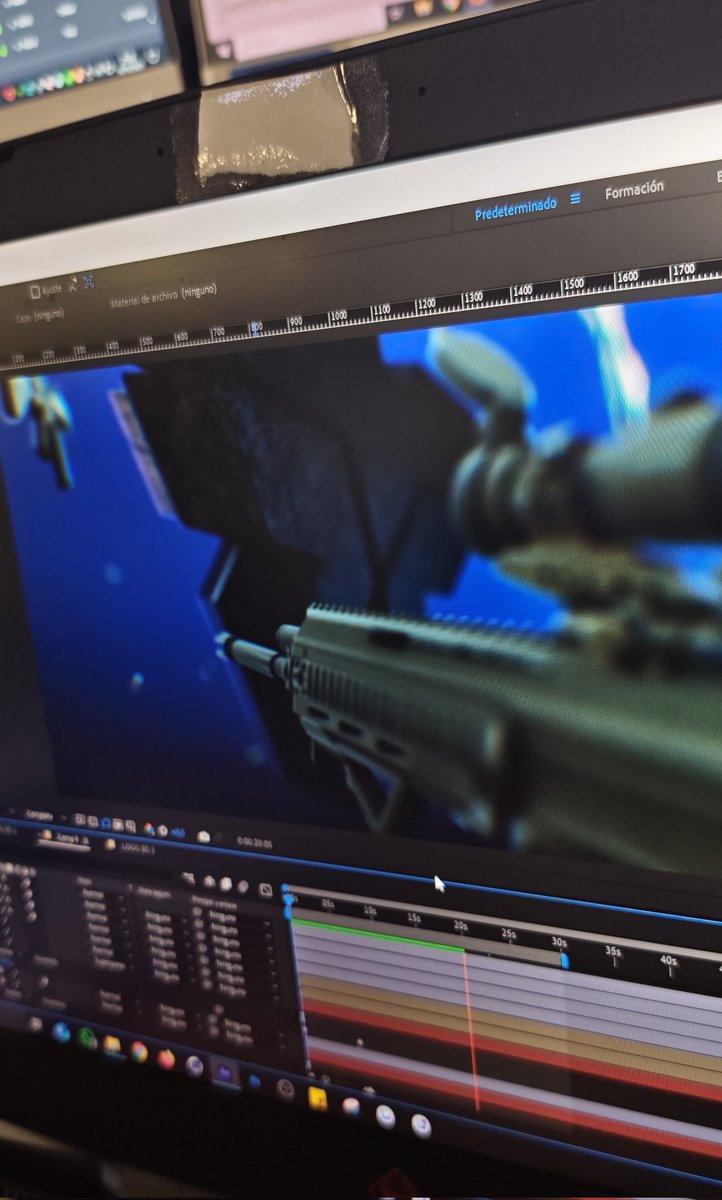Open File Explorer from the taskbar

click(x=112, y=1045)
